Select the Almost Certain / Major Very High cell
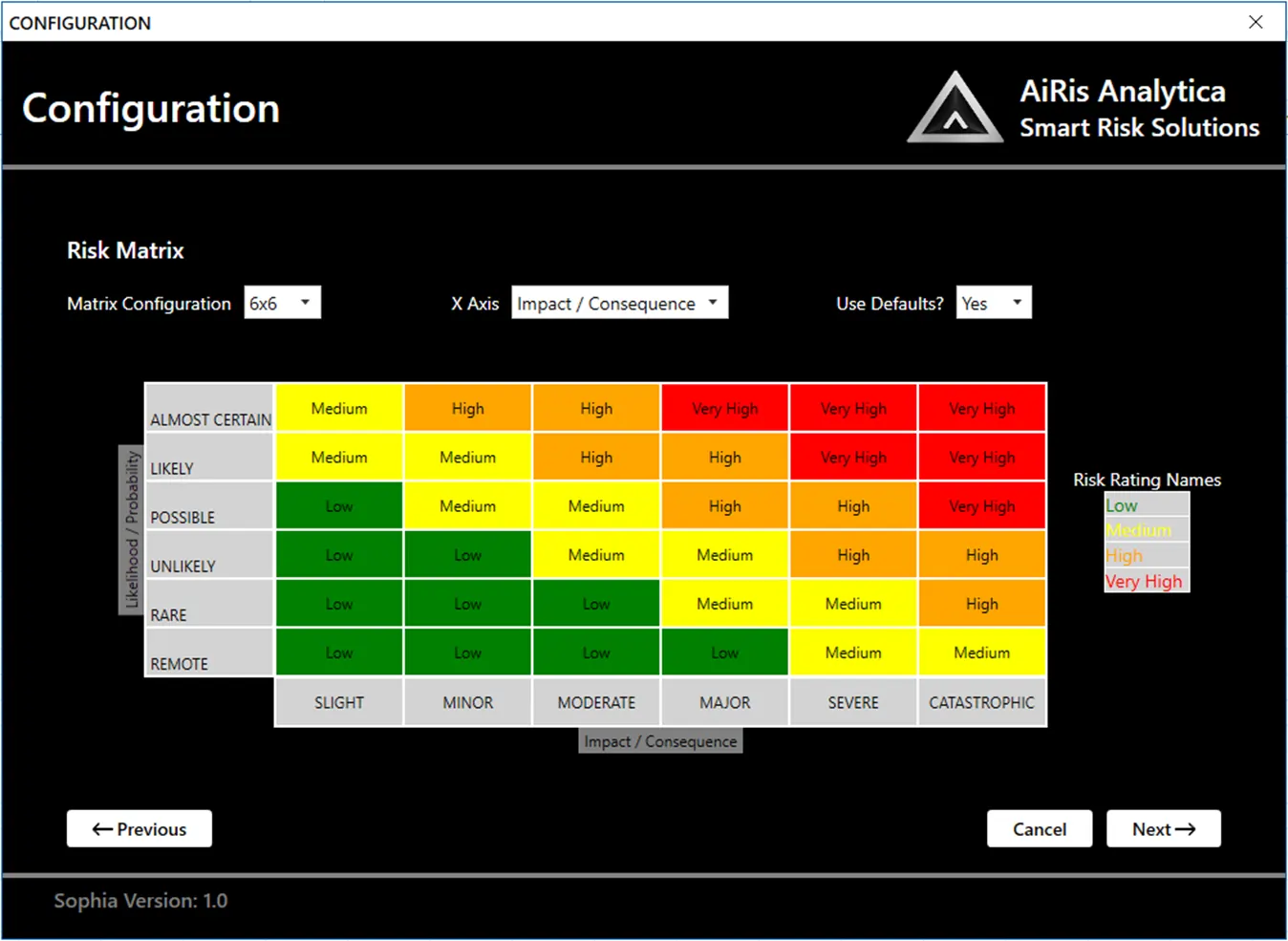The image size is (1288, 941). 725,408
